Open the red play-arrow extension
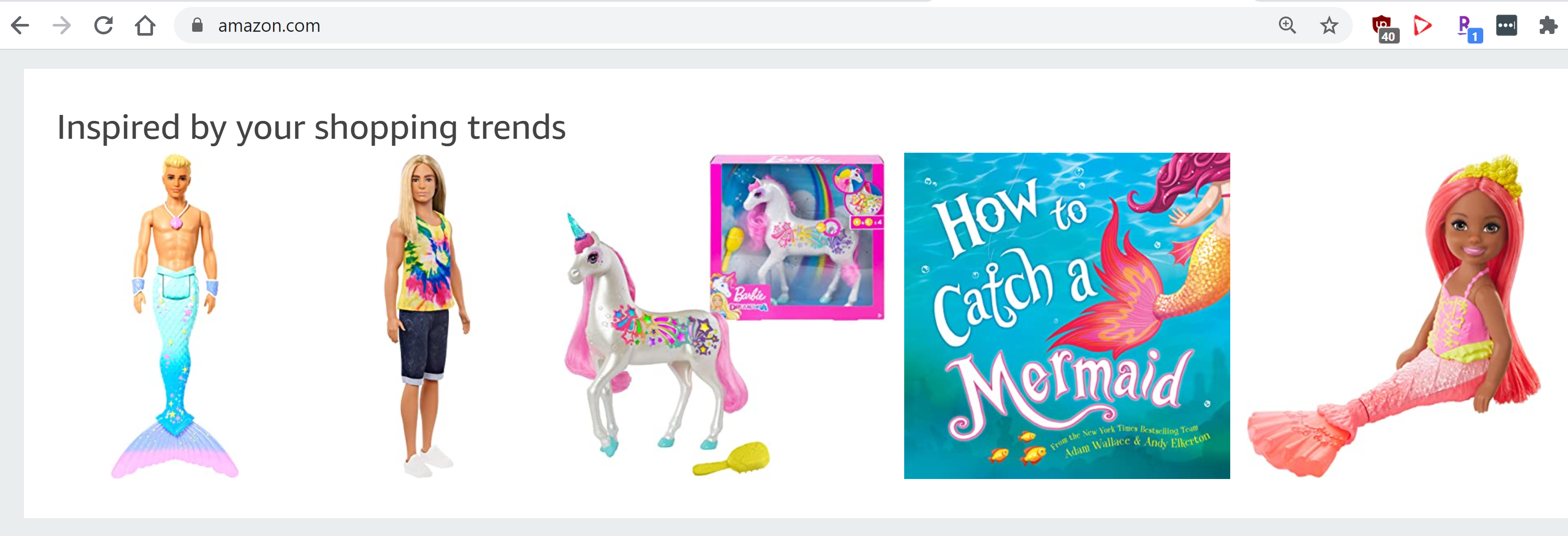1568x536 pixels. 1422,26
